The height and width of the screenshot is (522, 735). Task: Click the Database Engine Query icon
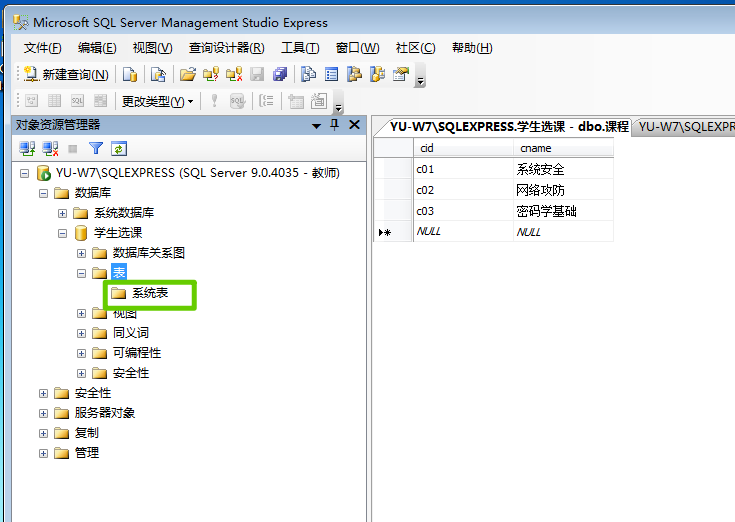(130, 75)
